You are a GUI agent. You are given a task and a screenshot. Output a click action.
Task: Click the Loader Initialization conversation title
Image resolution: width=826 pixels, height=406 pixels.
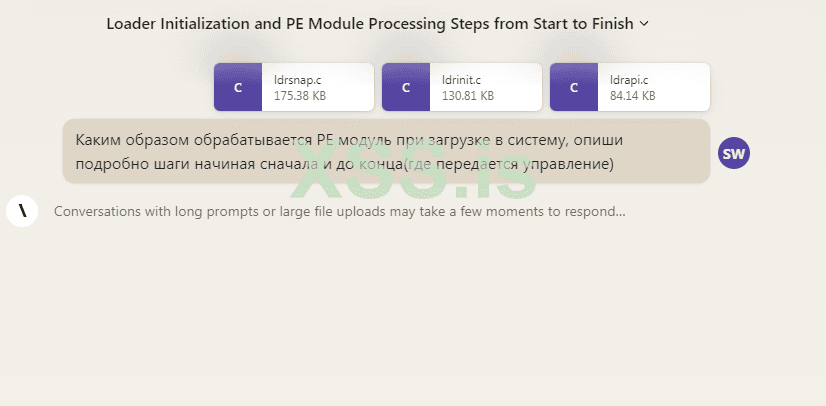pos(369,23)
